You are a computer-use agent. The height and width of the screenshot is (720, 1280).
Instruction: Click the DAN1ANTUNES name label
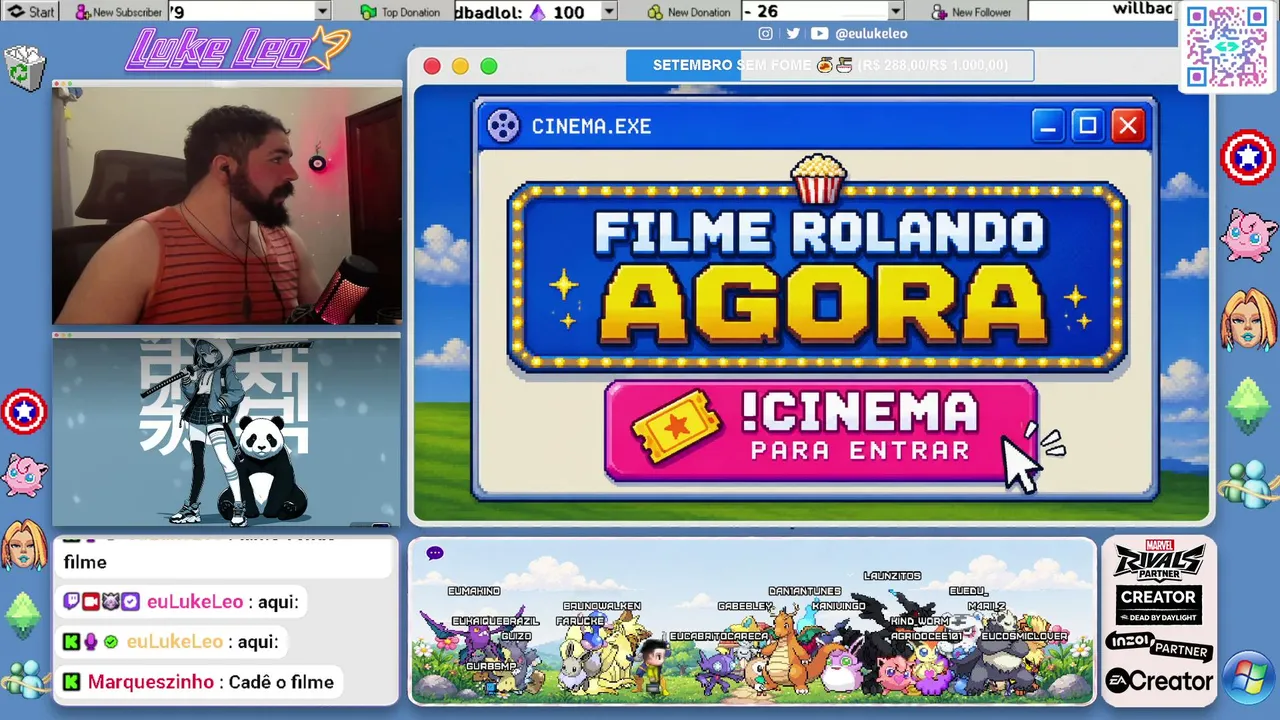coord(805,591)
